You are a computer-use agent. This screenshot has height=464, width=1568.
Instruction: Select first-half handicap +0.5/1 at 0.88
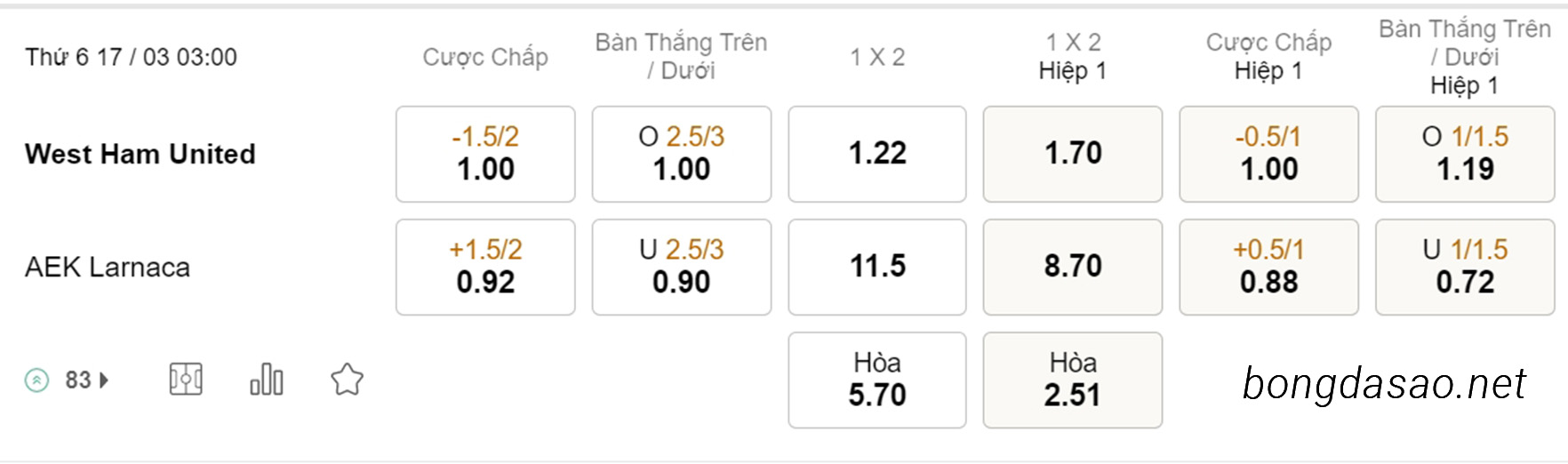pos(1269,267)
